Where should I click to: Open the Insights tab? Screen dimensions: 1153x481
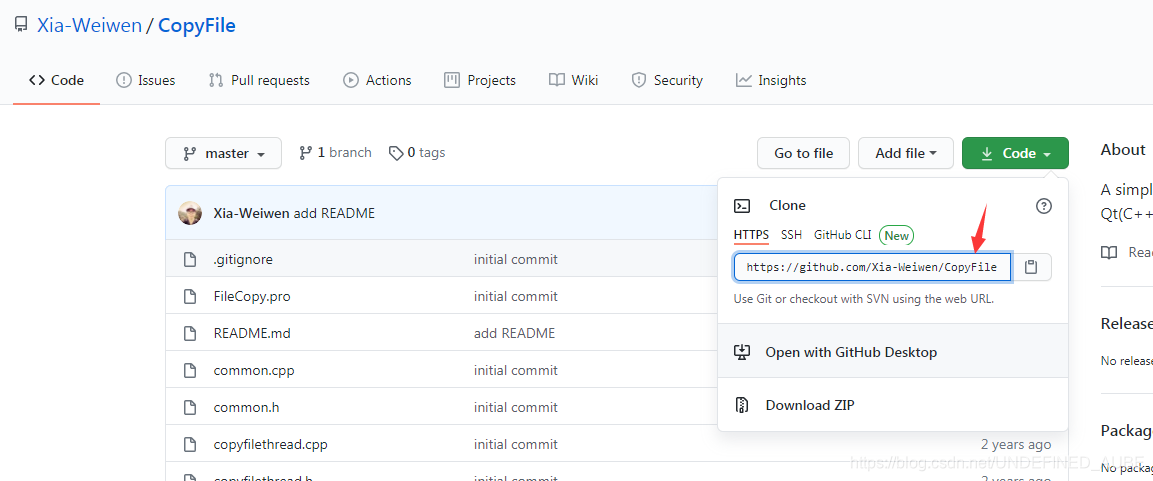click(x=771, y=80)
